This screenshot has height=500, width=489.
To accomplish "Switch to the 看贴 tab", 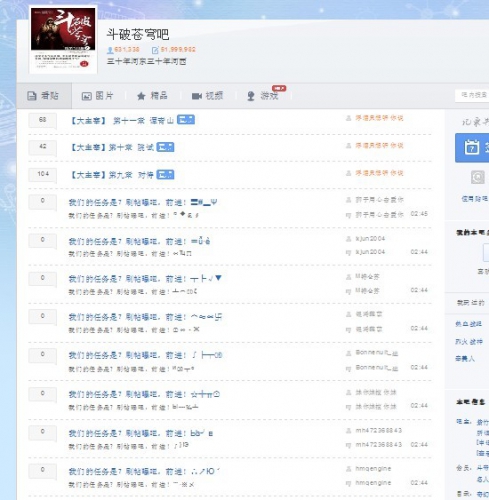I will pos(44,96).
